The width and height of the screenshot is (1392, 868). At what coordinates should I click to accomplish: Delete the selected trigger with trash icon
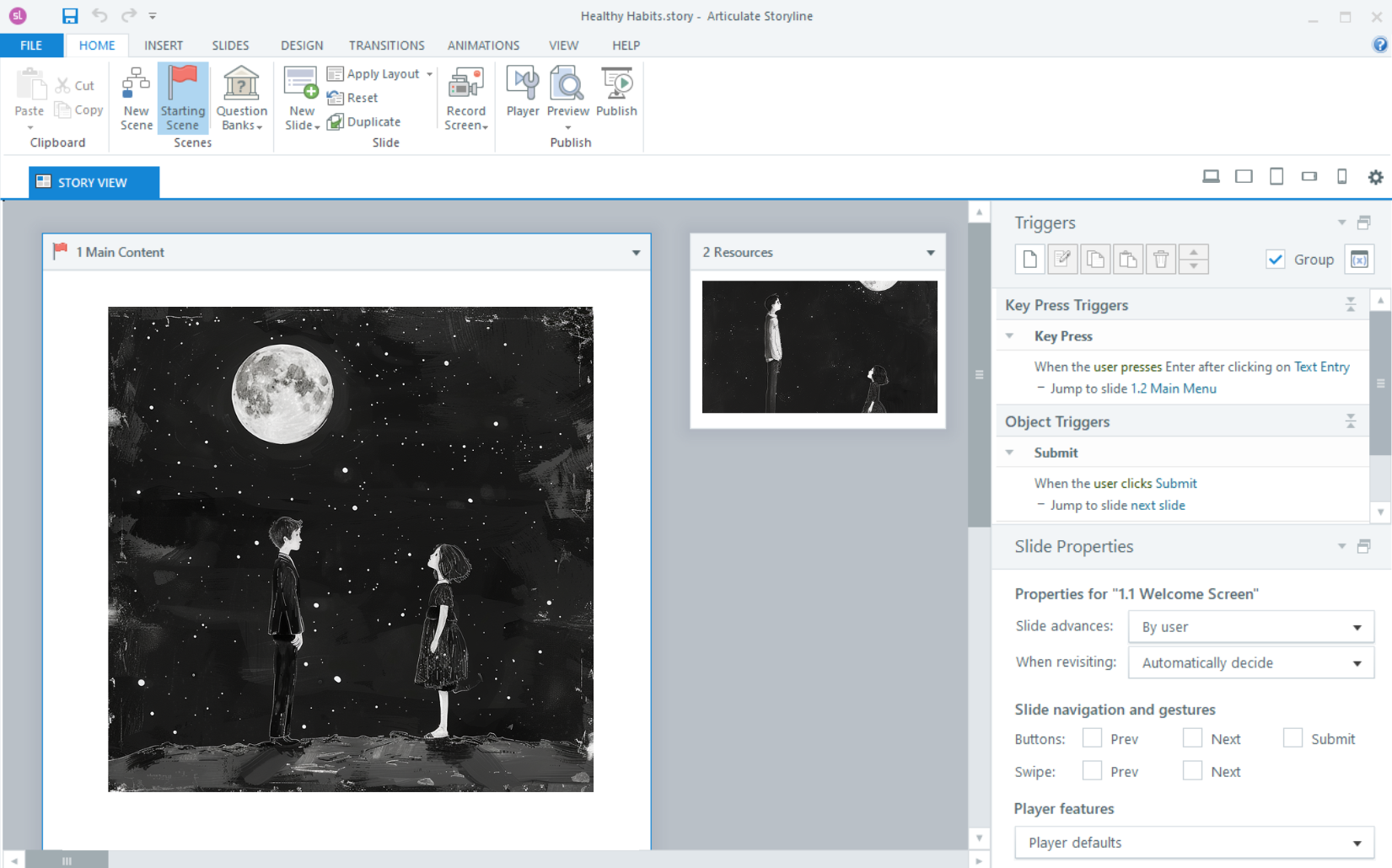[x=1161, y=259]
